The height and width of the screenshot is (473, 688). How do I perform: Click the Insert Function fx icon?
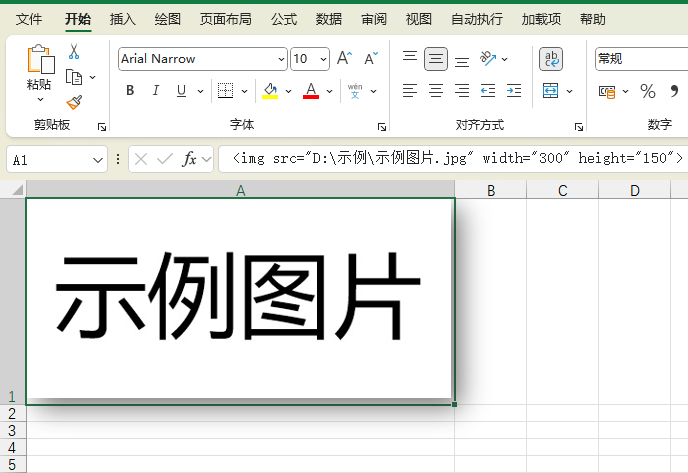click(x=189, y=159)
